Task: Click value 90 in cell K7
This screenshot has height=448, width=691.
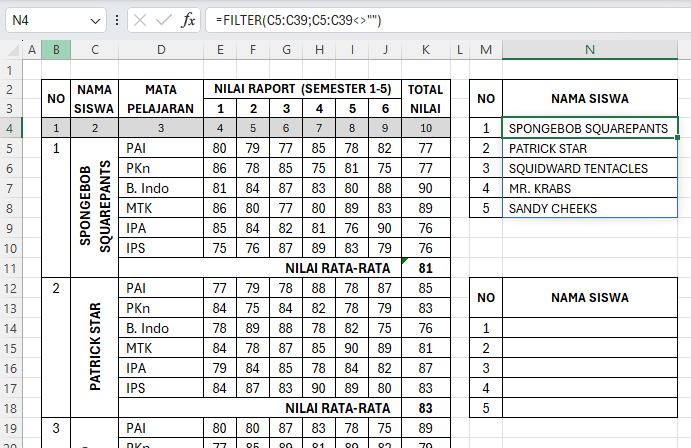Action: [426, 189]
